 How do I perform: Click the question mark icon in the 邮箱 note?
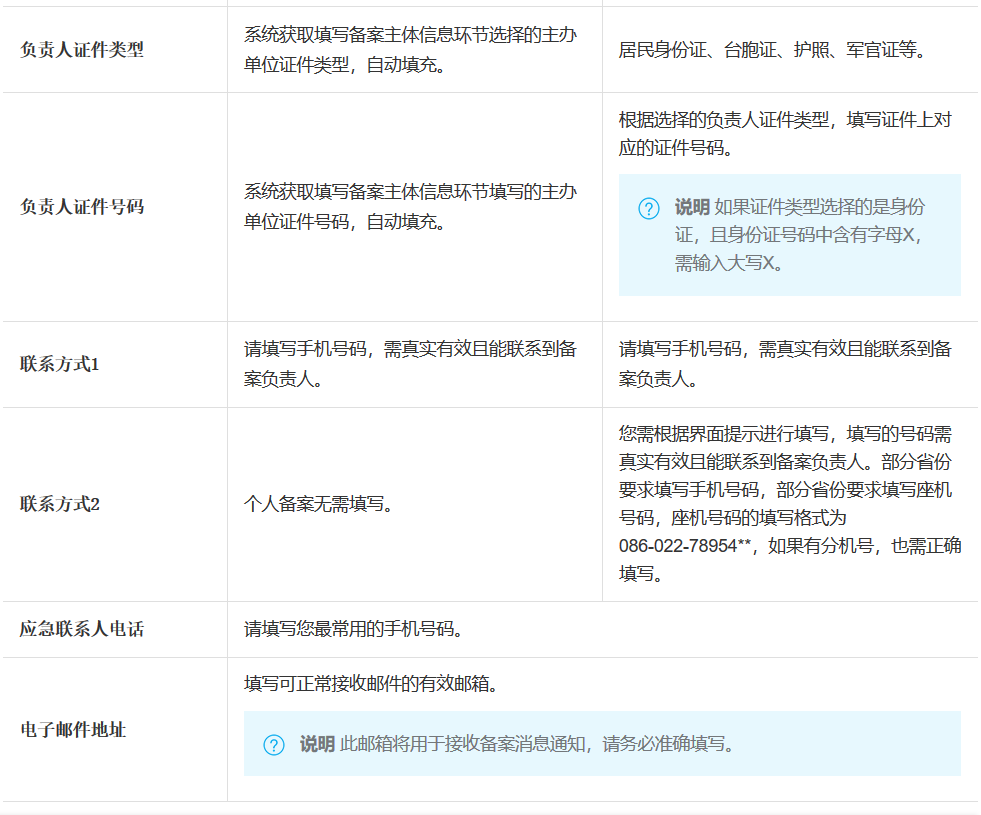click(274, 745)
